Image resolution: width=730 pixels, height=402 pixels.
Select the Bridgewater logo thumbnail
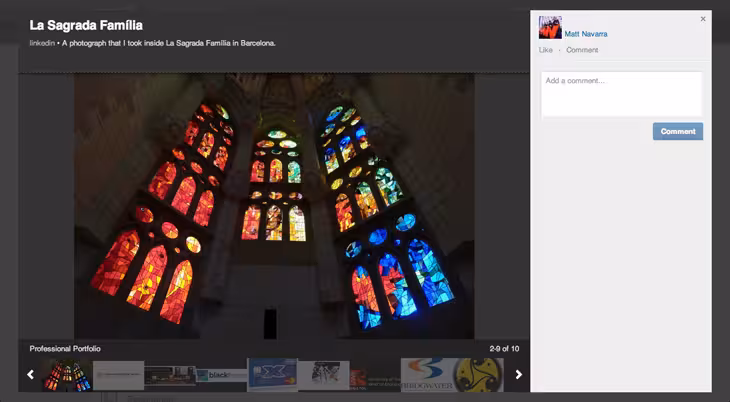pos(426,375)
